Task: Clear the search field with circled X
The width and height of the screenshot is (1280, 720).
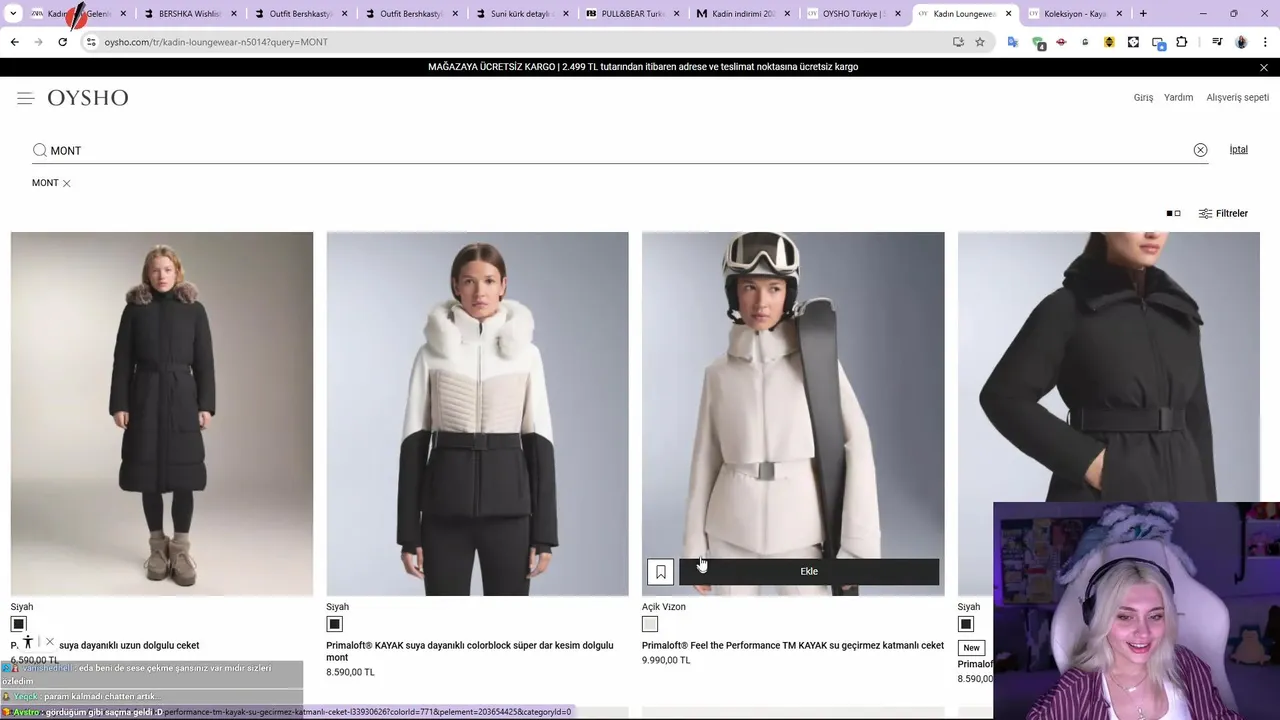Action: point(1200,150)
